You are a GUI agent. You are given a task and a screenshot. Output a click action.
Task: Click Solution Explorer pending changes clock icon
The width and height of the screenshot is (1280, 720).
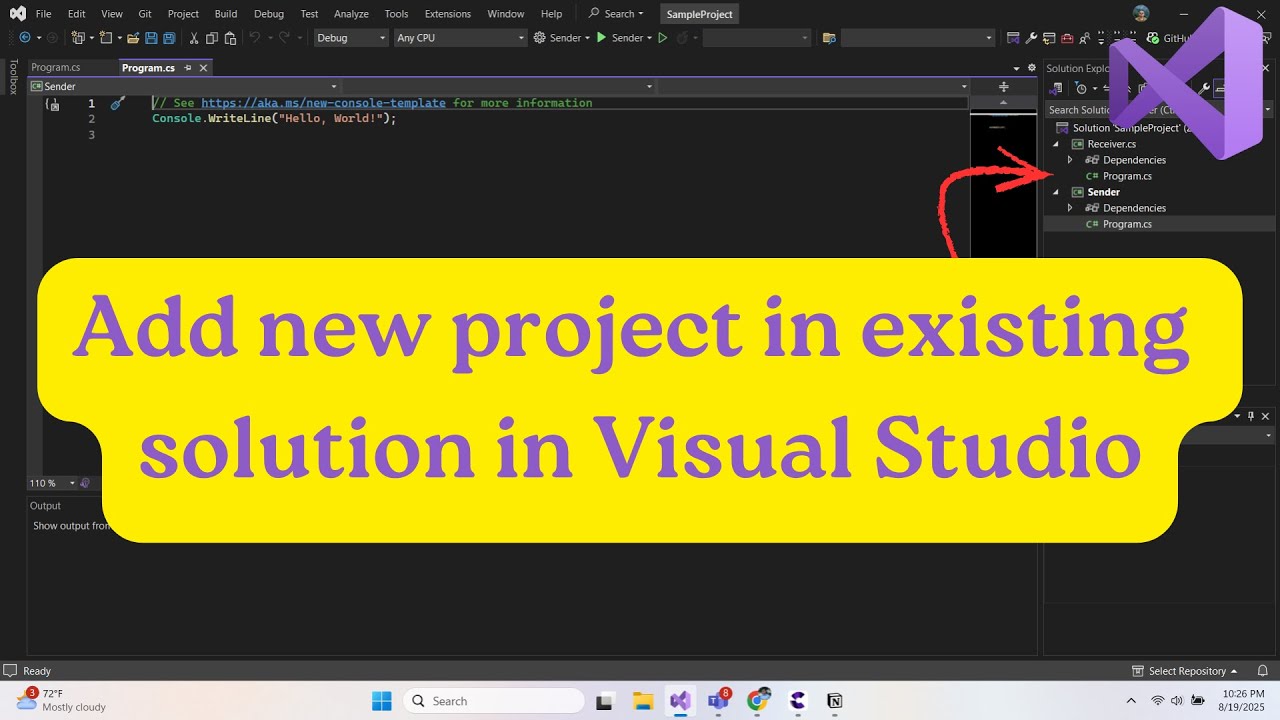pos(1081,88)
